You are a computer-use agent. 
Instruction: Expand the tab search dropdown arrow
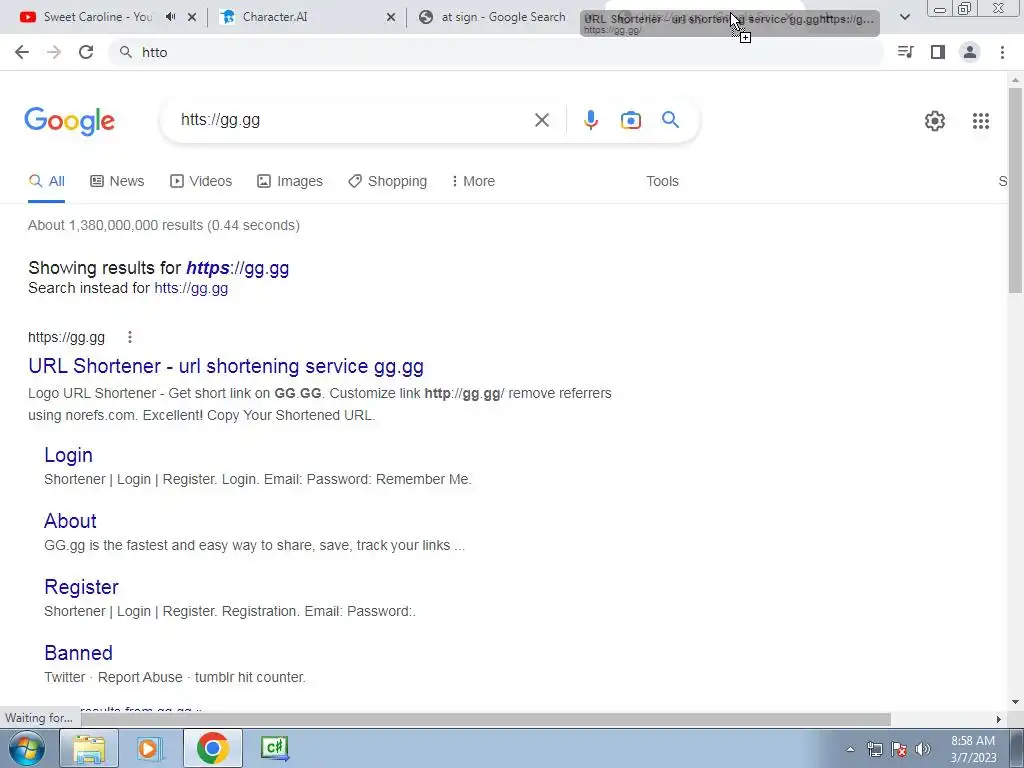click(x=904, y=17)
